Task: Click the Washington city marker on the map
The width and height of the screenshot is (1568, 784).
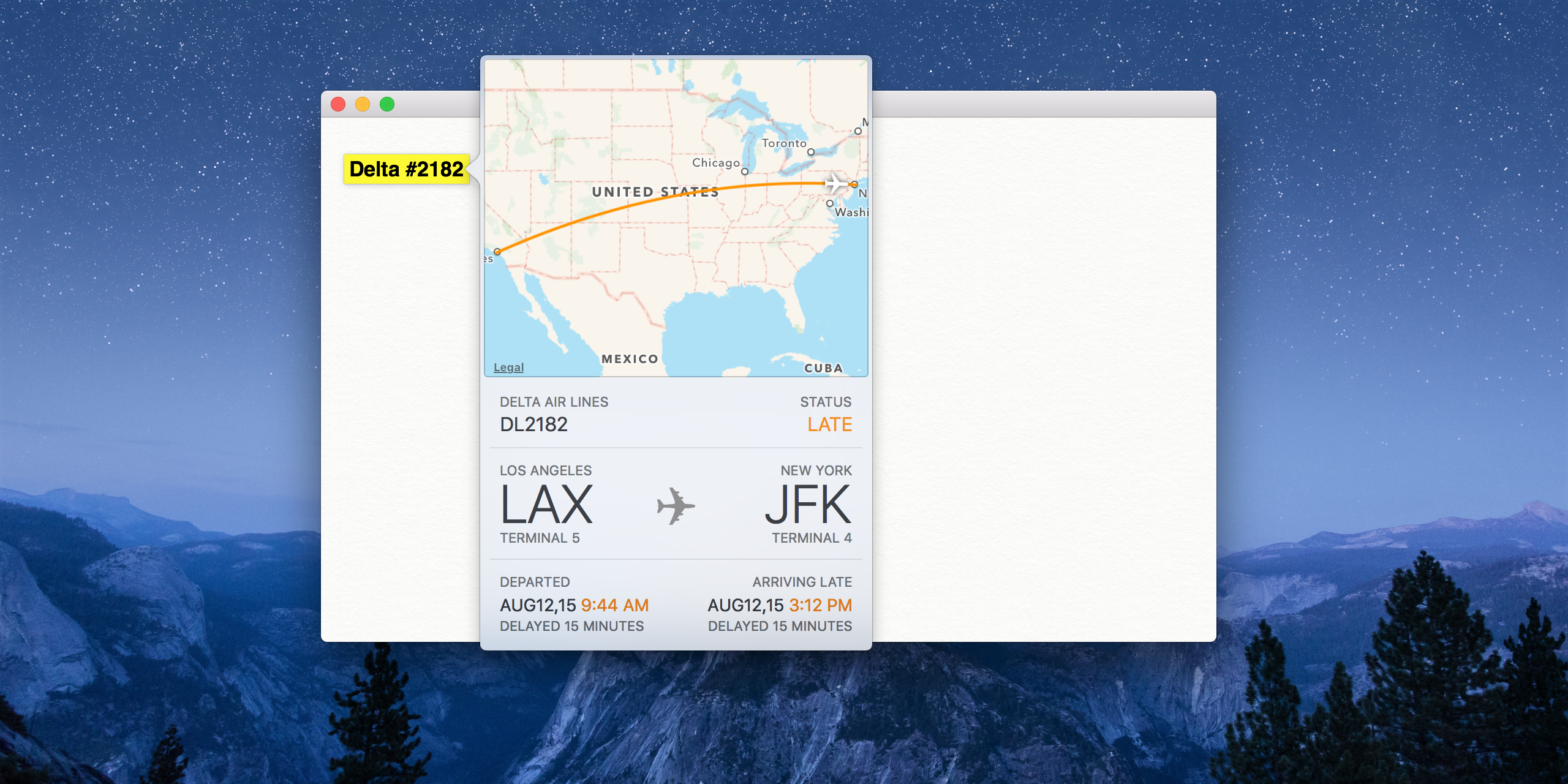Action: point(830,203)
